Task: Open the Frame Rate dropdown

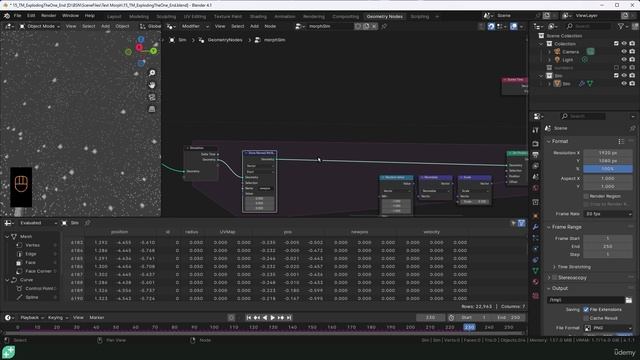Action: tap(608, 214)
